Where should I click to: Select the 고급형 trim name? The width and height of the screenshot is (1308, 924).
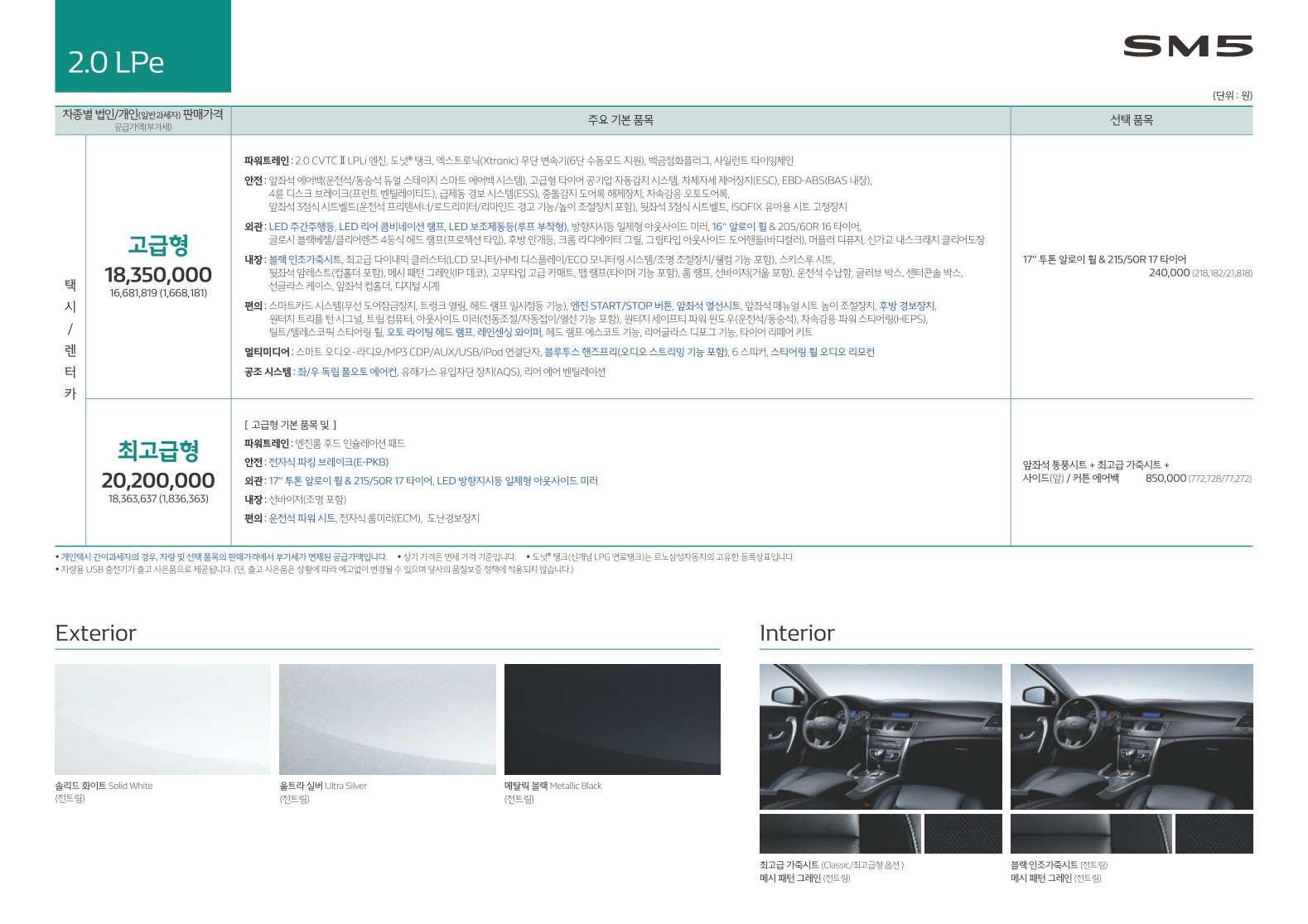tap(158, 245)
